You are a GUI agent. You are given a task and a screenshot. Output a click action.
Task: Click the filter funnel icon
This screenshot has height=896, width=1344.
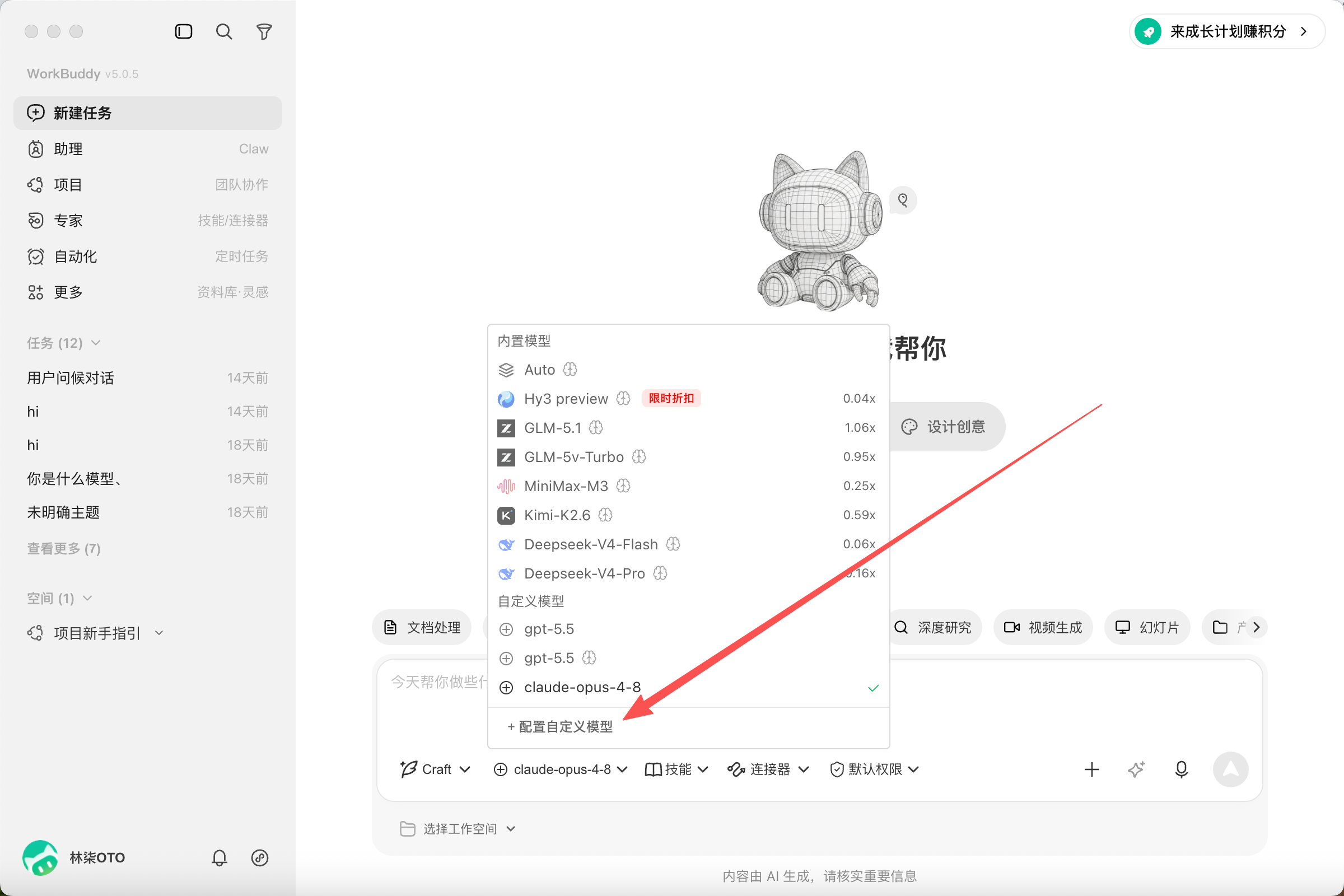pyautogui.click(x=264, y=31)
